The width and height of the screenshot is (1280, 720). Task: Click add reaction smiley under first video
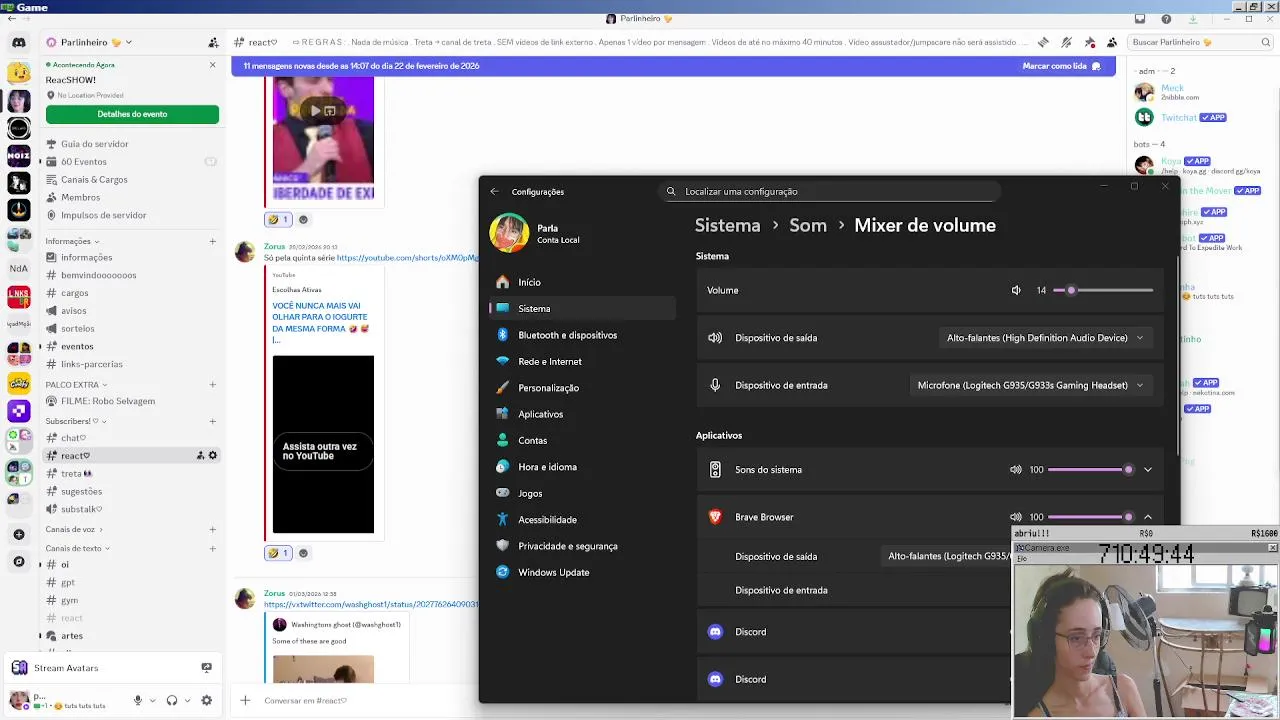point(303,220)
